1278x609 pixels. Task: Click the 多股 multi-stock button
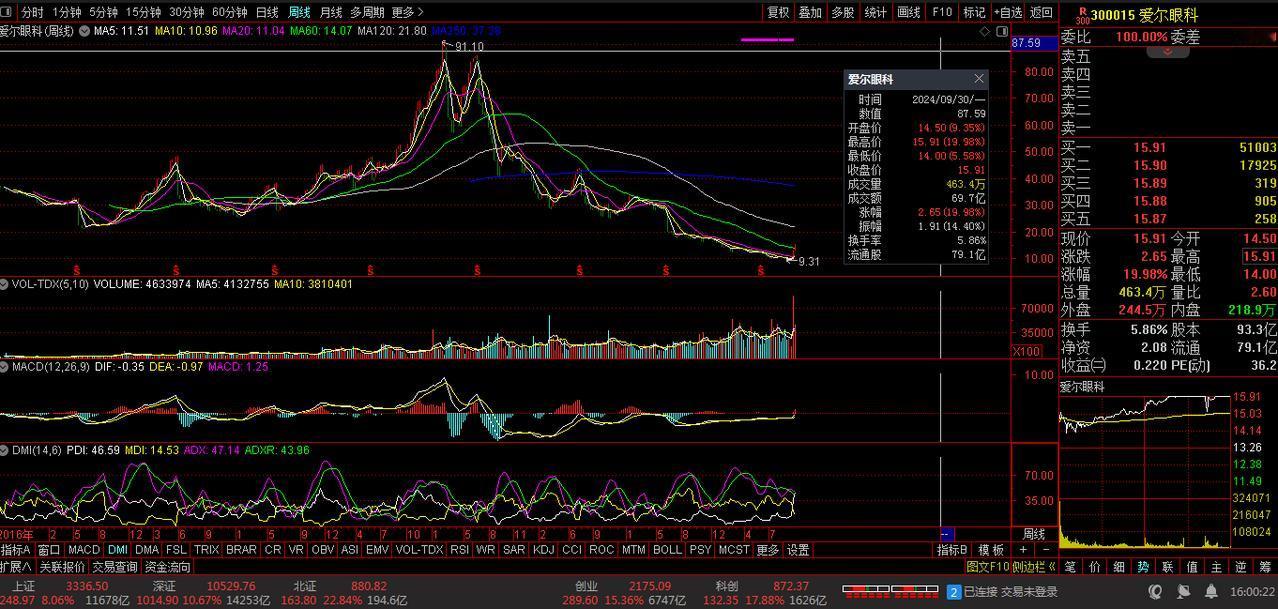(843, 12)
